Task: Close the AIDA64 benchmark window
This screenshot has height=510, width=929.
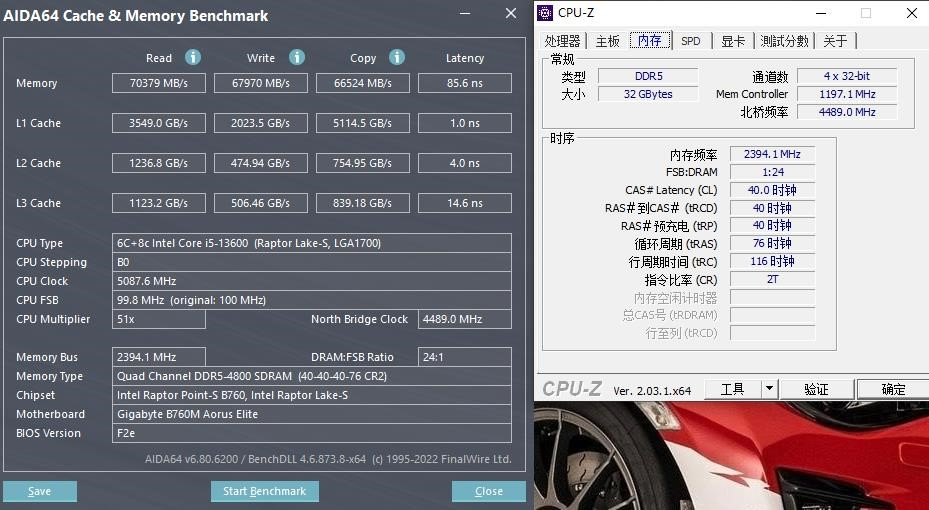Action: 511,14
